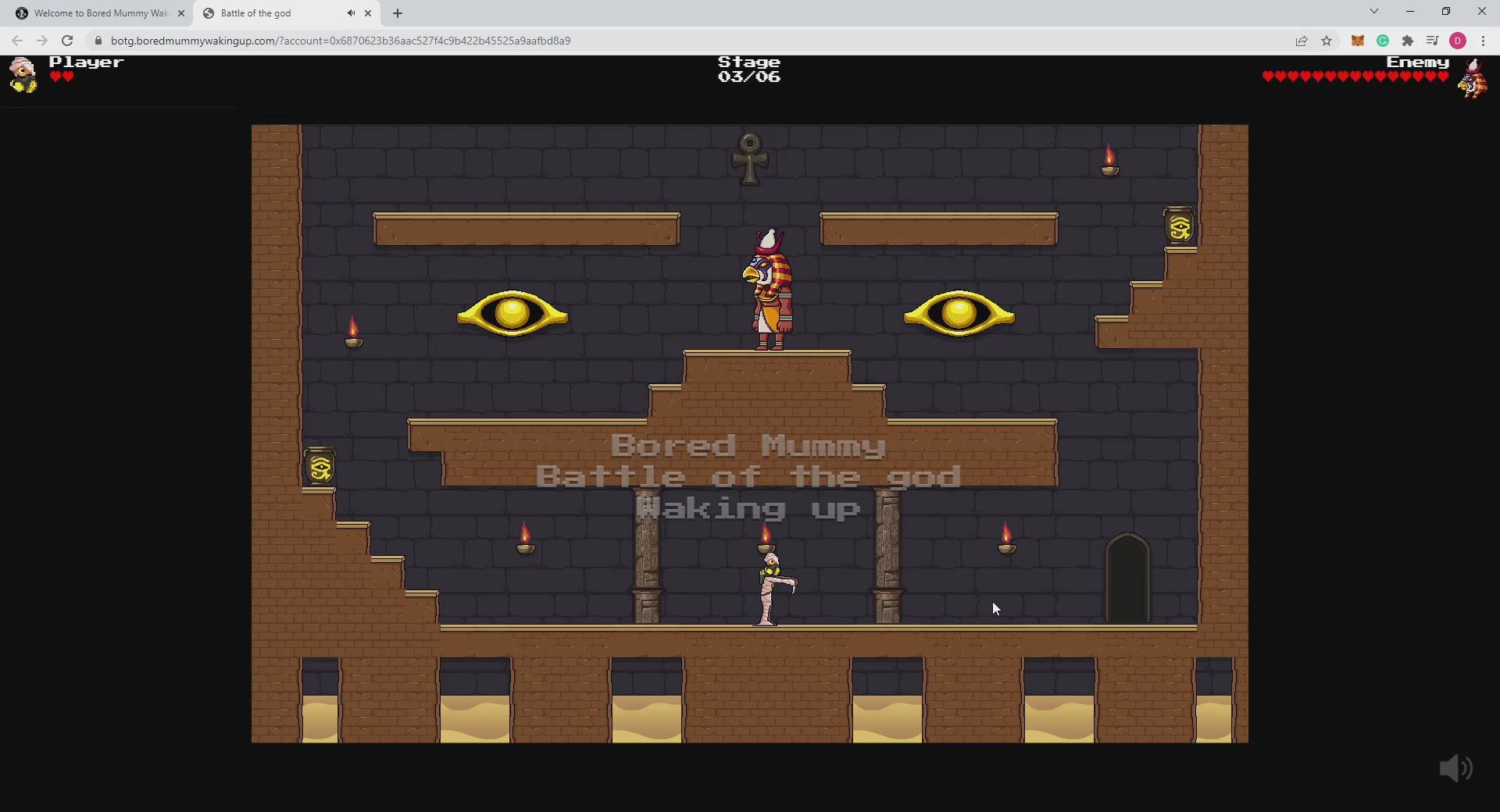Bookmark this page with the star

pos(1327,41)
